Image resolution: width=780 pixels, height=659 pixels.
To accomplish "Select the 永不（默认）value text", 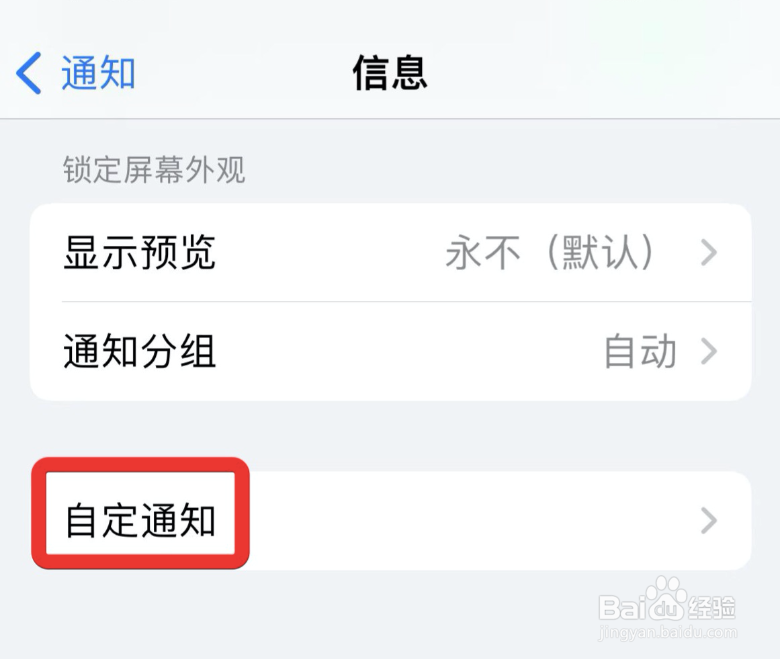I will click(x=550, y=252).
